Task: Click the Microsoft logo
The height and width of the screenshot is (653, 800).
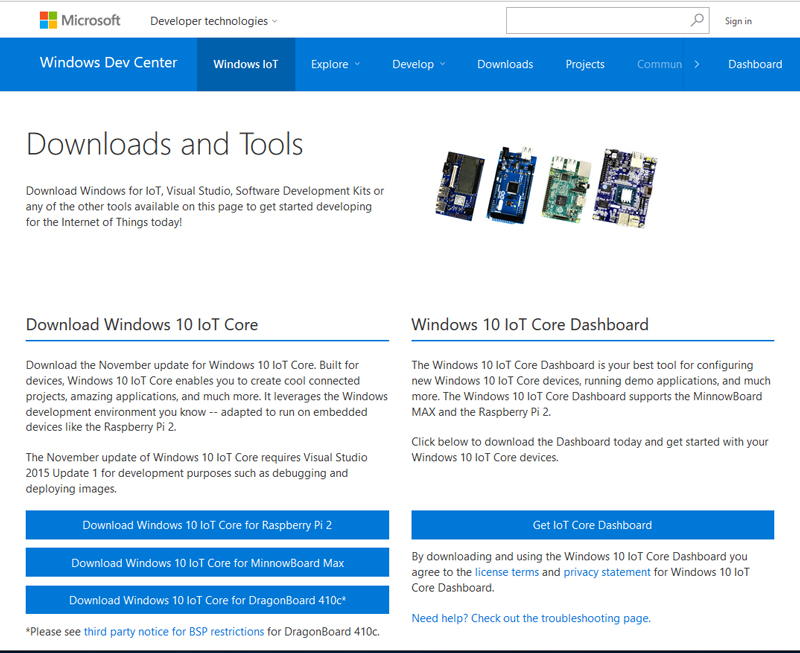Action: pyautogui.click(x=80, y=20)
